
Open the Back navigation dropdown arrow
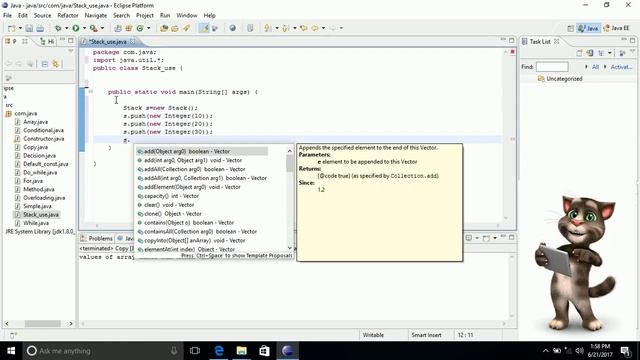point(323,28)
